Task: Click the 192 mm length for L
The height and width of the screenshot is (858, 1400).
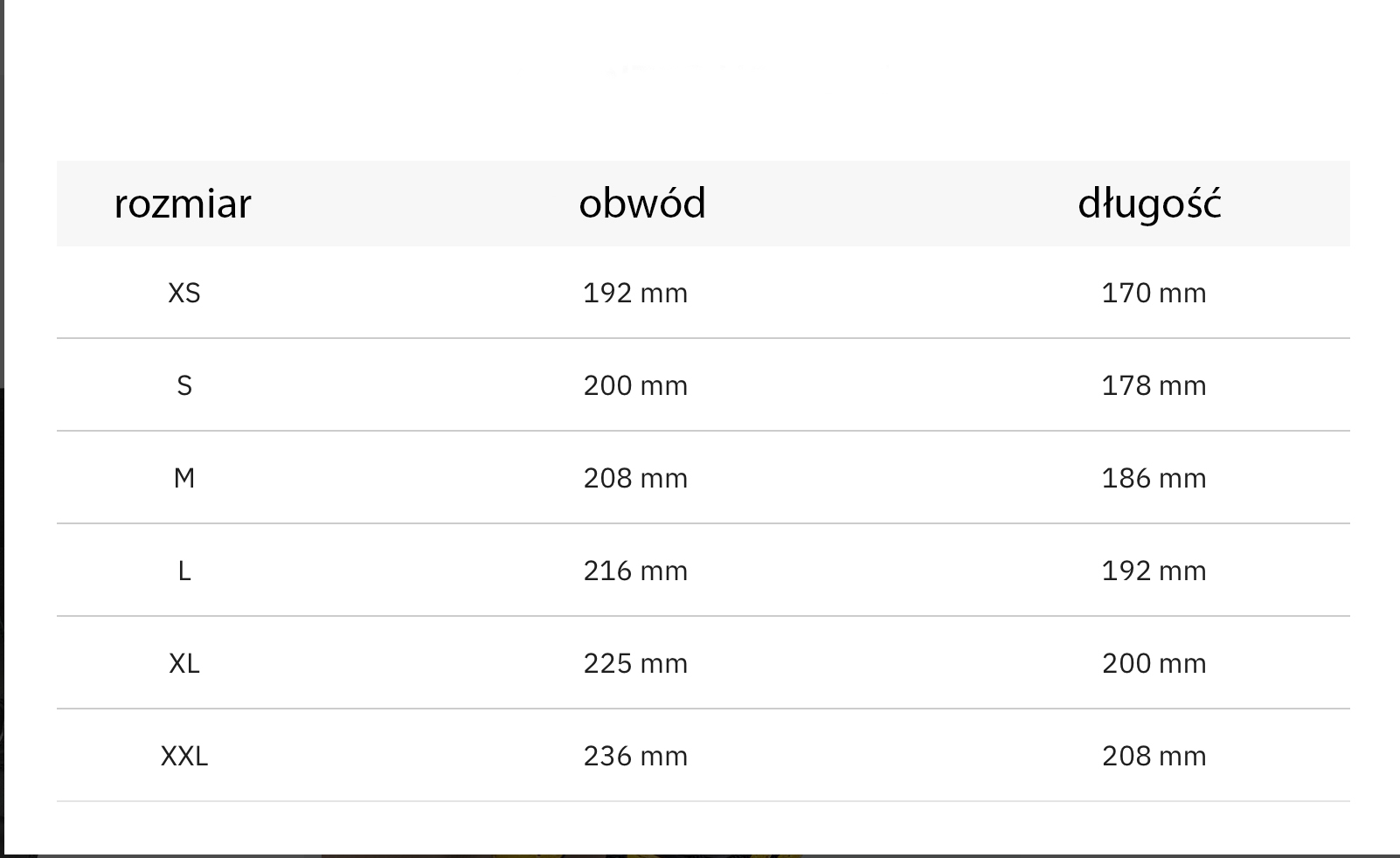Action: click(1154, 571)
